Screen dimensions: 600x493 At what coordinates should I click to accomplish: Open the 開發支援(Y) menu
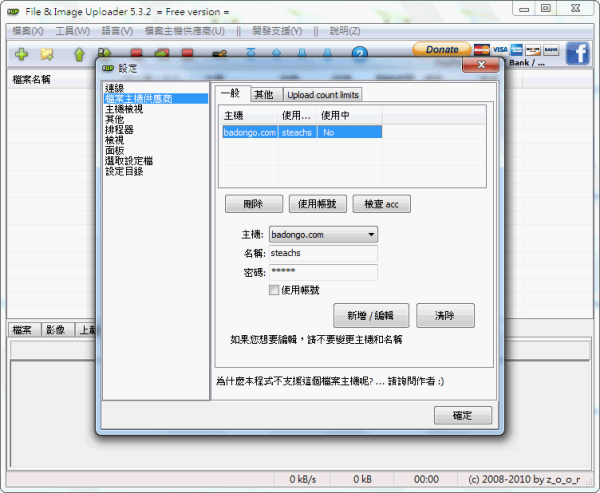277,31
